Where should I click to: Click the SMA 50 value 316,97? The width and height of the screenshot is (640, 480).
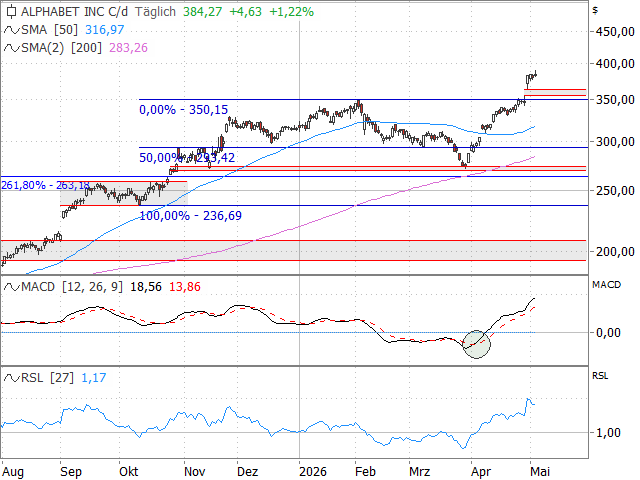(104, 30)
